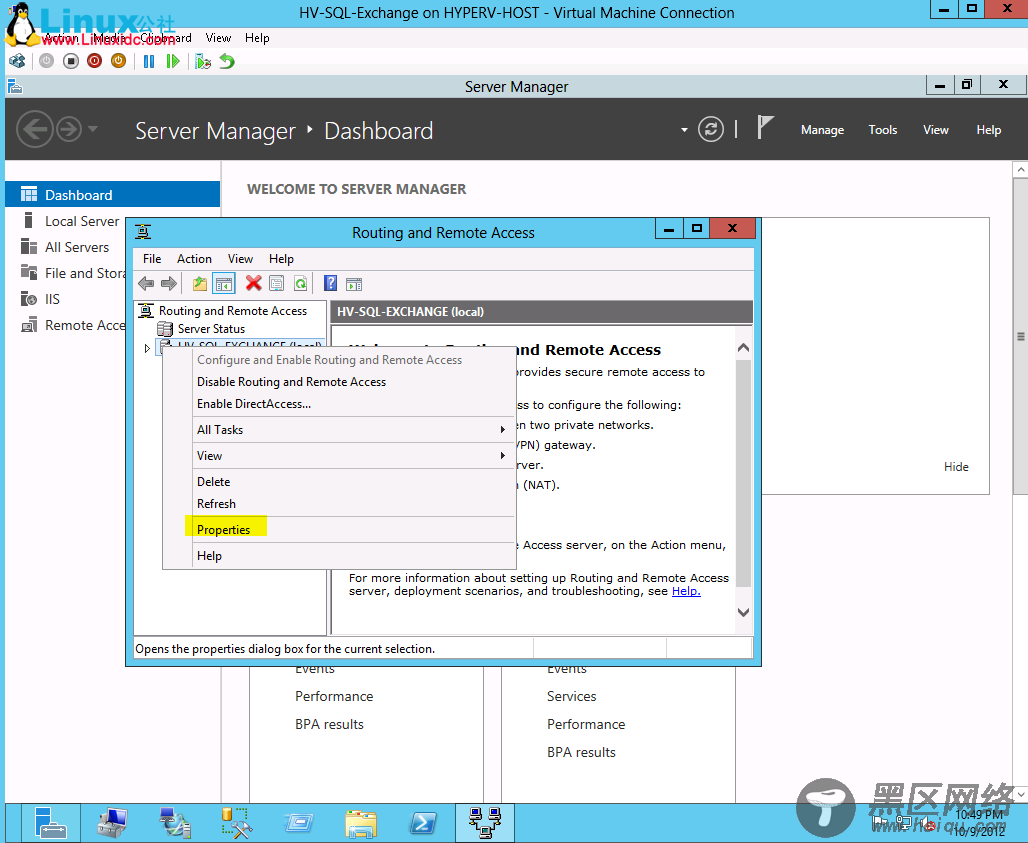
Task: Click the Turn Off VM stop icon
Action: [x=71, y=62]
